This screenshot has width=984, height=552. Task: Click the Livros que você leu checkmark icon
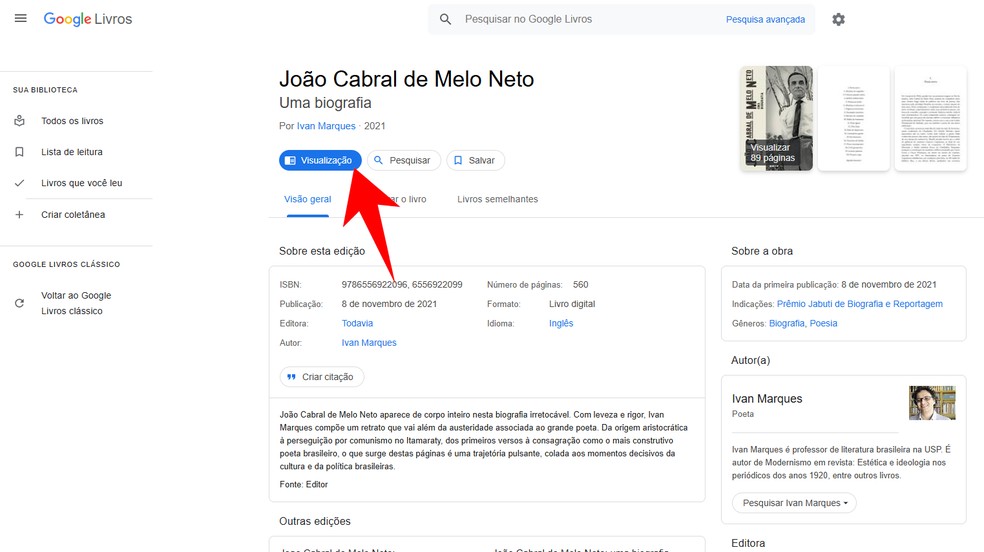tap(19, 183)
